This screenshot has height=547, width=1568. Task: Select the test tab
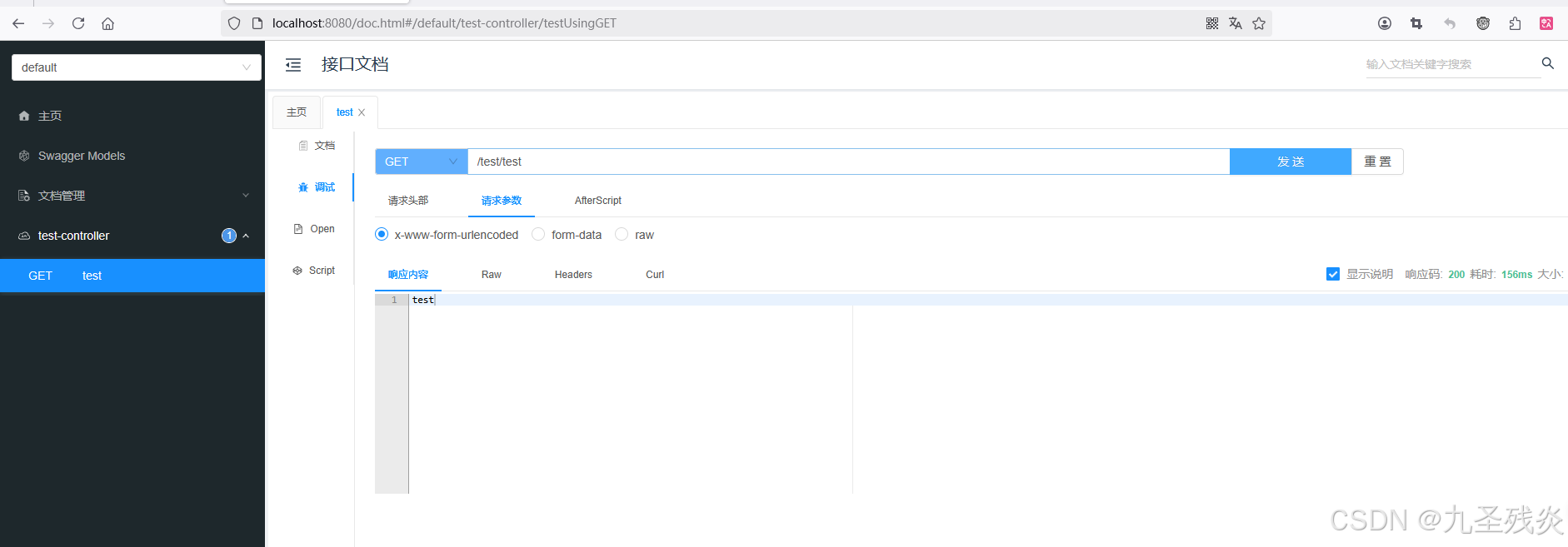pyautogui.click(x=345, y=112)
